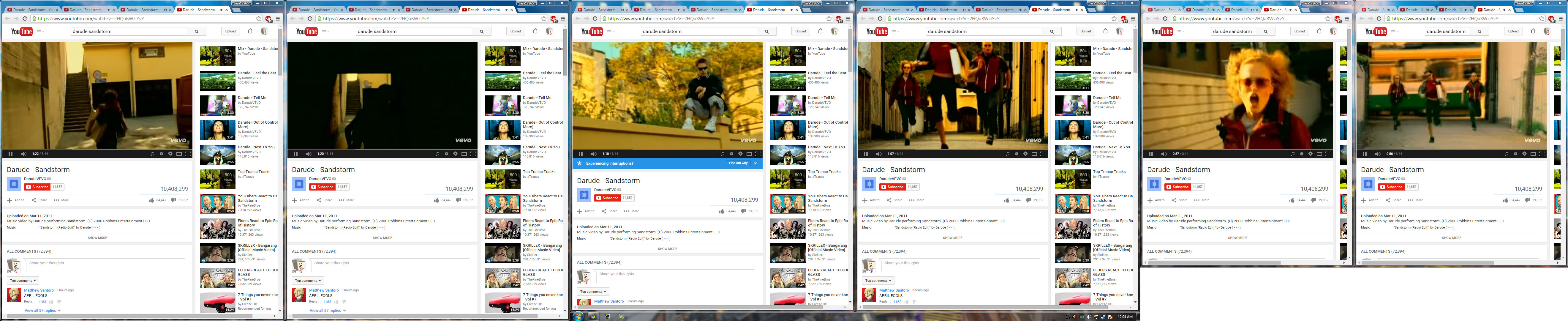Dislike the video in the 1:20 window

pyautogui.click(x=458, y=200)
